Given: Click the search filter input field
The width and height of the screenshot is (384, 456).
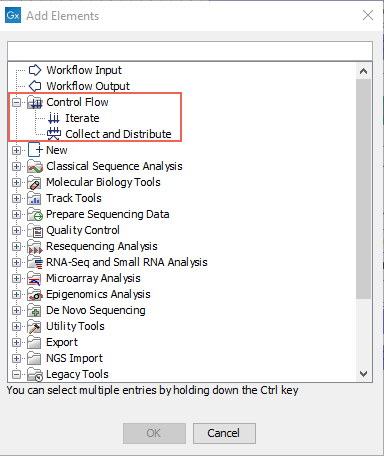Looking at the screenshot, I should coord(190,51).
